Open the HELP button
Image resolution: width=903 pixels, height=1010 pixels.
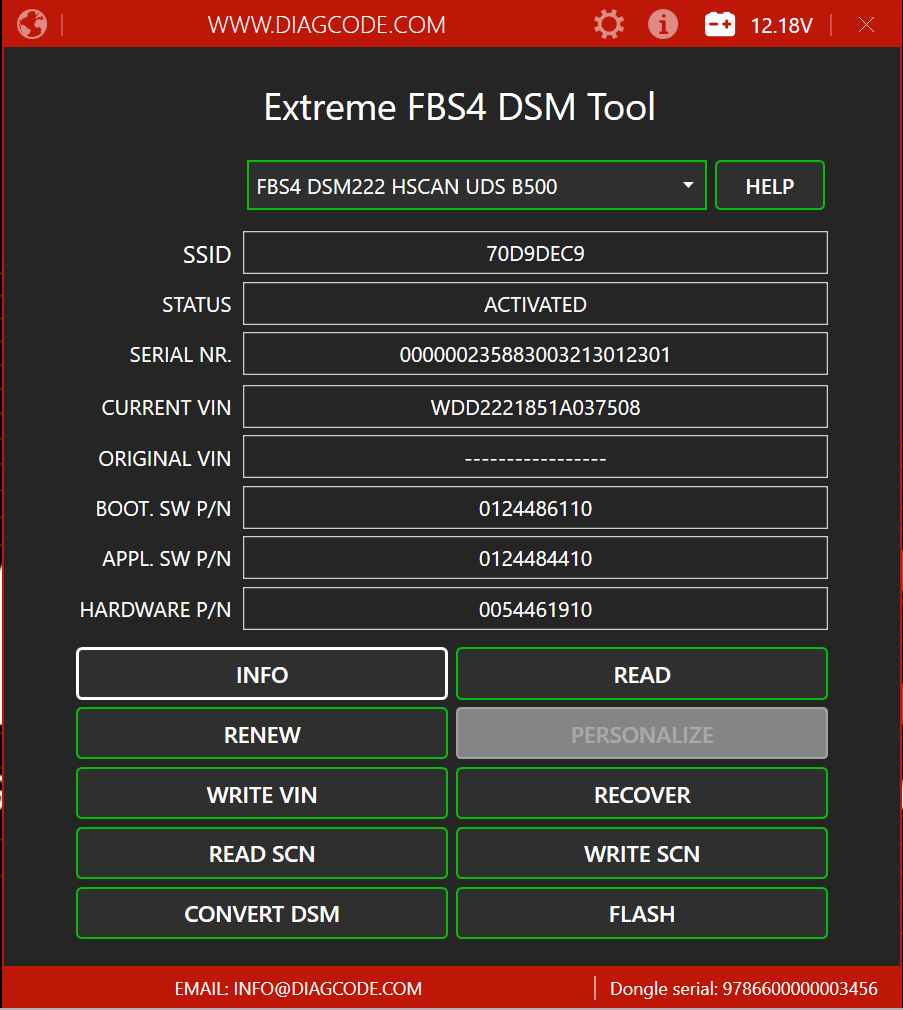click(769, 186)
